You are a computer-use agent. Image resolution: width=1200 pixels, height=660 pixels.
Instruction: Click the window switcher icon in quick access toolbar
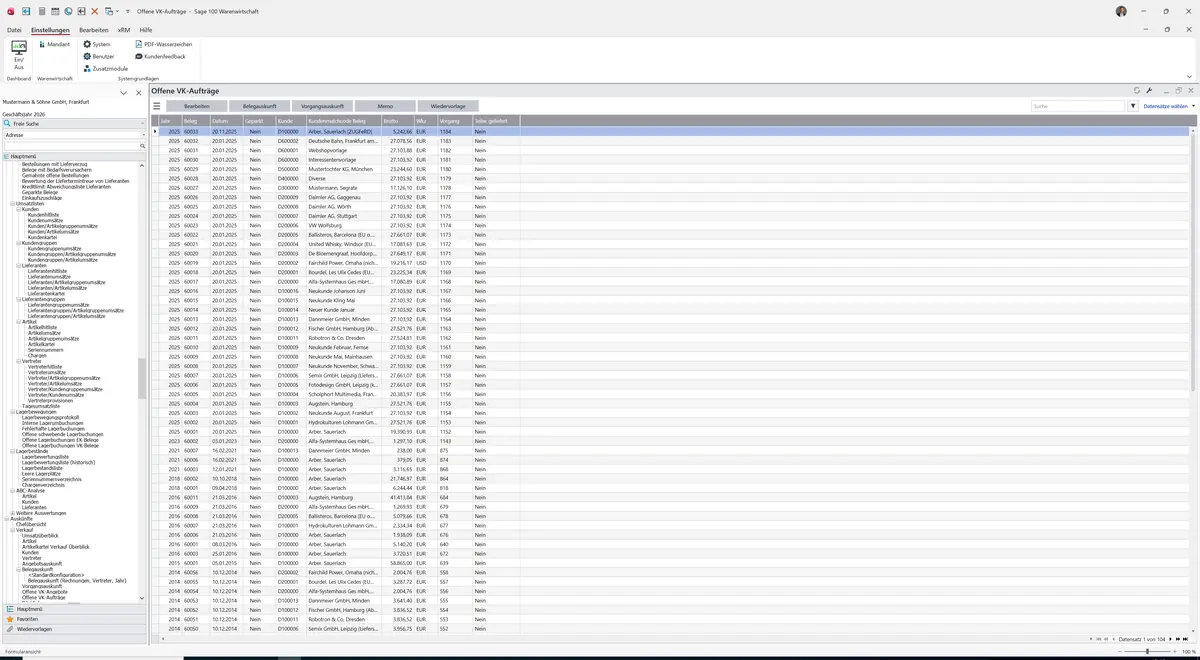[x=108, y=11]
